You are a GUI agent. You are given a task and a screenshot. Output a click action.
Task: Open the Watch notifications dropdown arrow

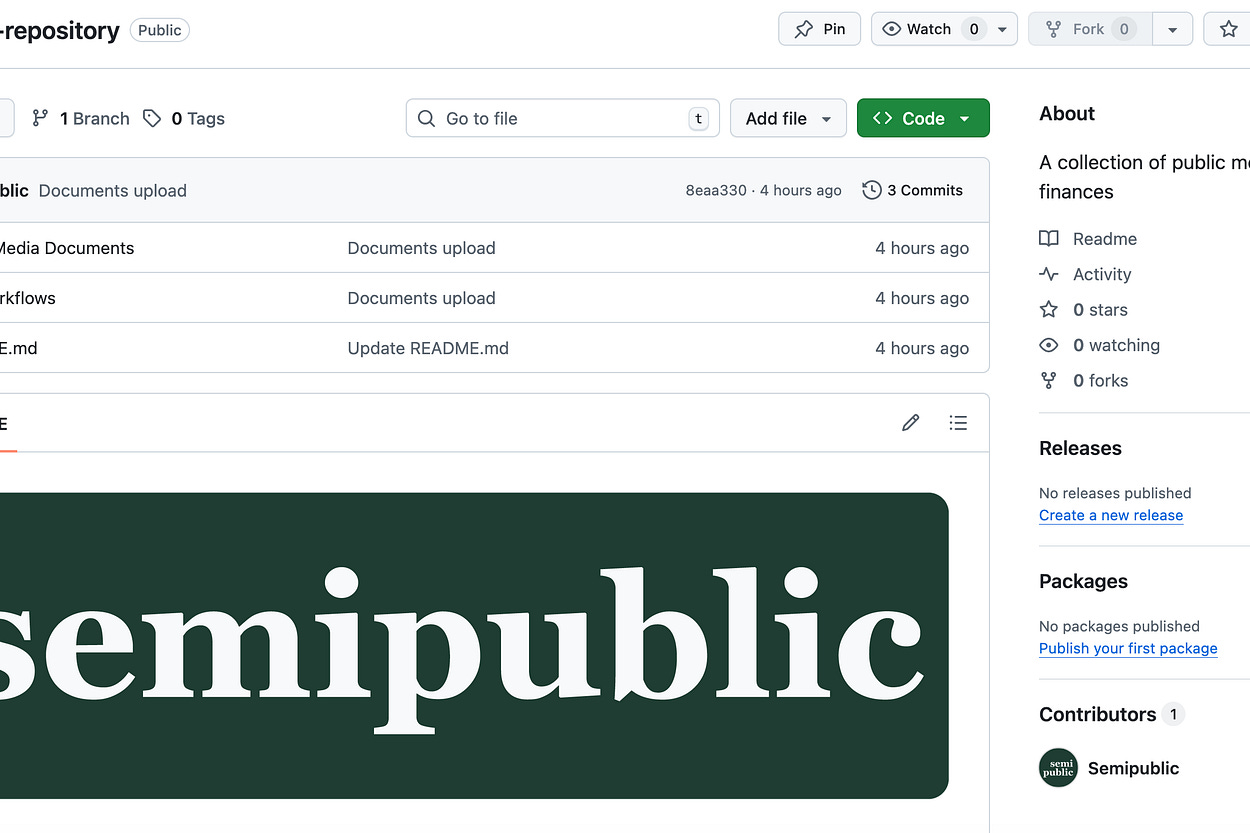1002,29
